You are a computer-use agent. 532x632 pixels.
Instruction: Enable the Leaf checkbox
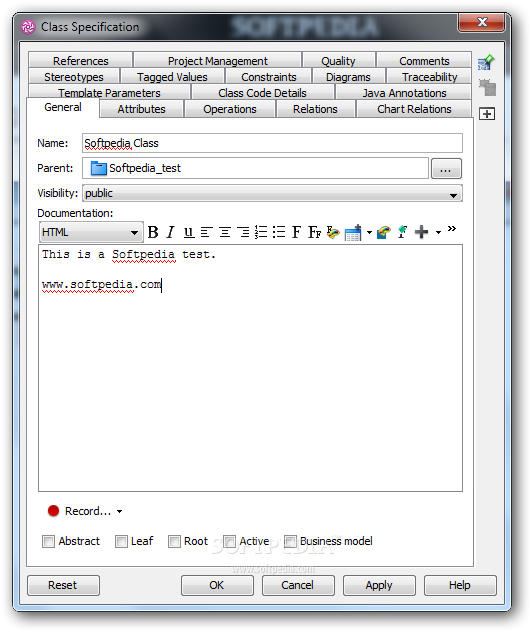[121, 541]
